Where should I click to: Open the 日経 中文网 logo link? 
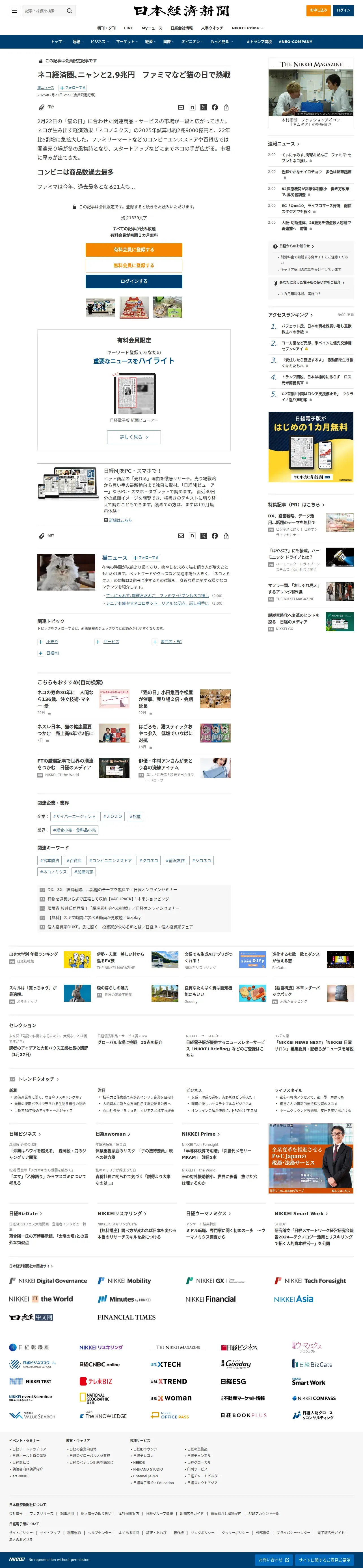31,1317
